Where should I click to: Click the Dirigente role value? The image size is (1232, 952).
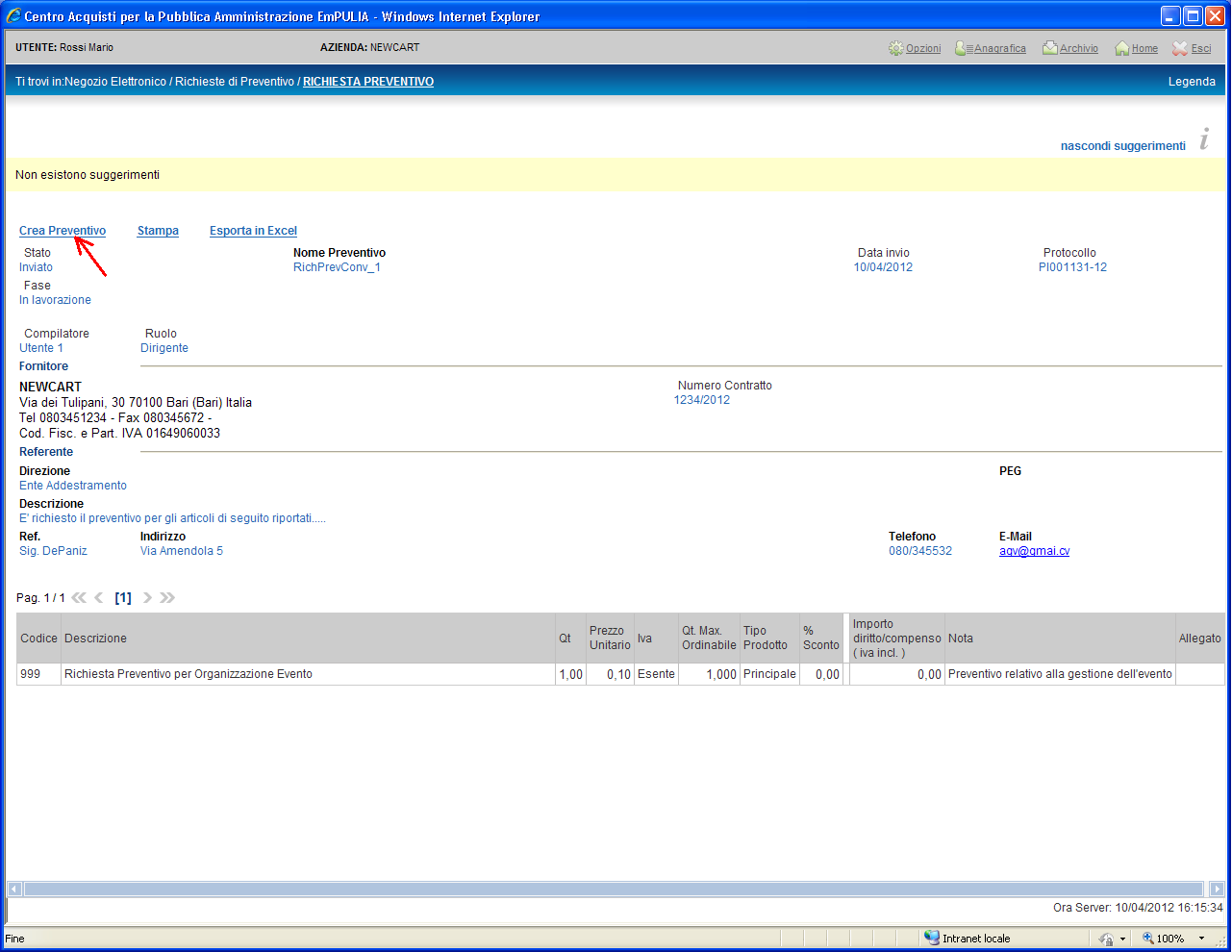(x=164, y=348)
